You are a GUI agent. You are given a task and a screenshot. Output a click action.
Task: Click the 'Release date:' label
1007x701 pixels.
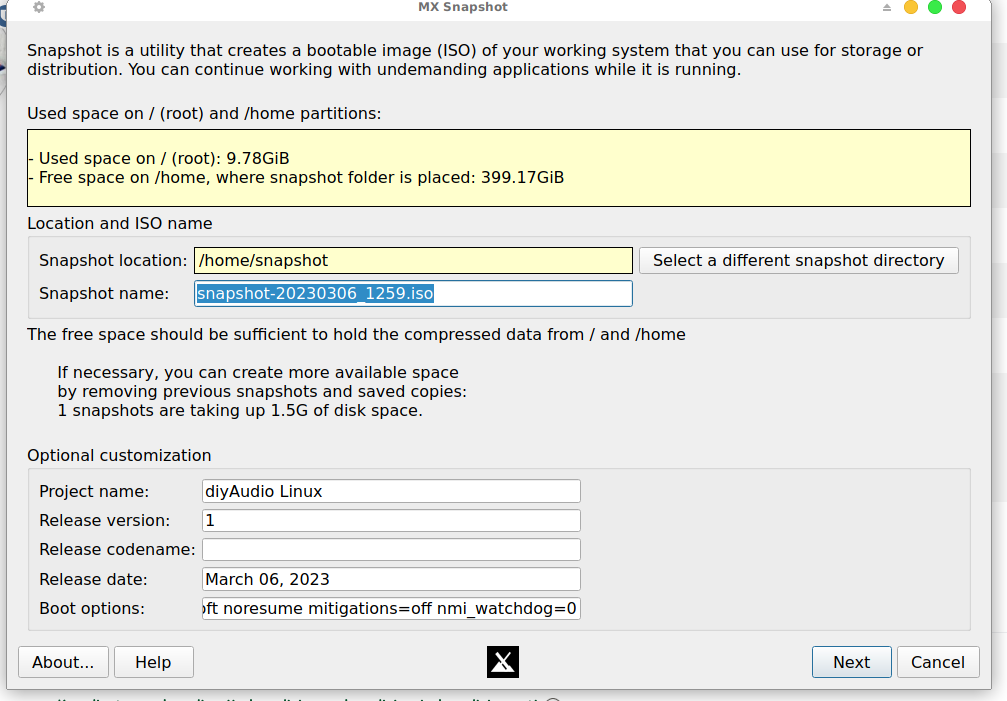click(93, 579)
